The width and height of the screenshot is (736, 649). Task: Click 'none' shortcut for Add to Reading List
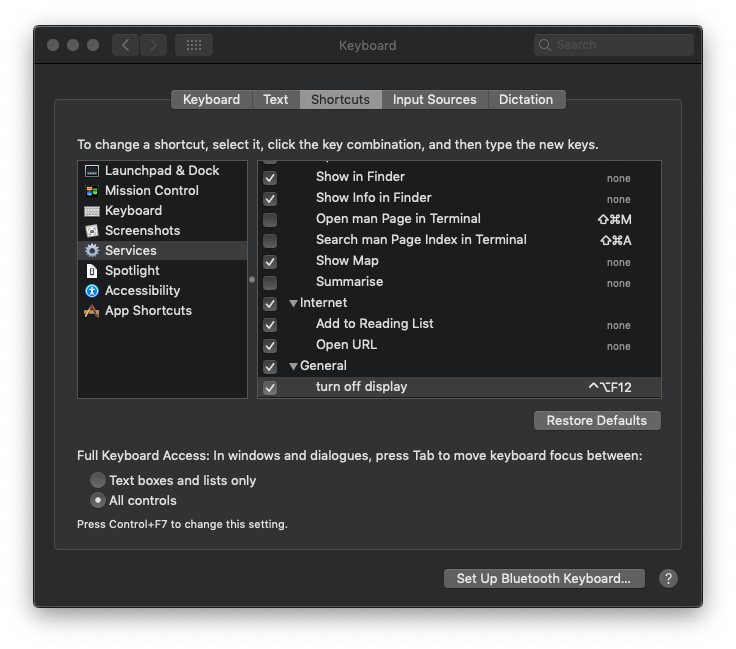[x=619, y=325]
